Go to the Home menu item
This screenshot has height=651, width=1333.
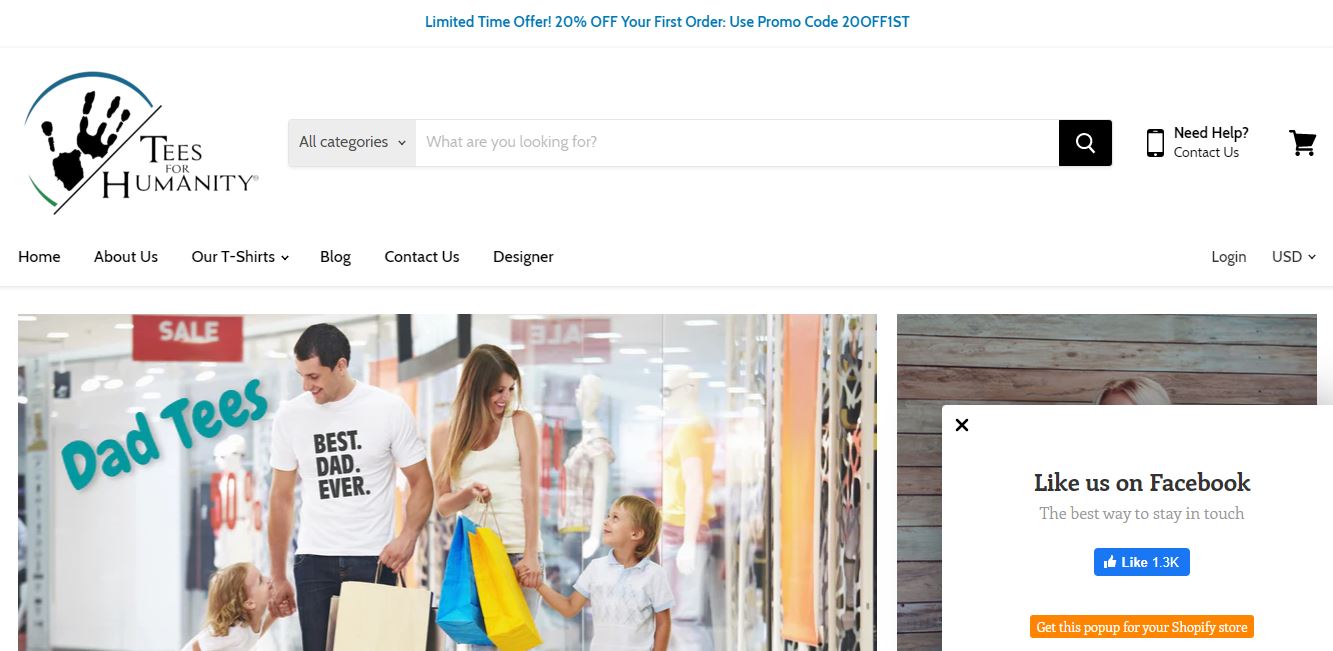click(x=39, y=257)
